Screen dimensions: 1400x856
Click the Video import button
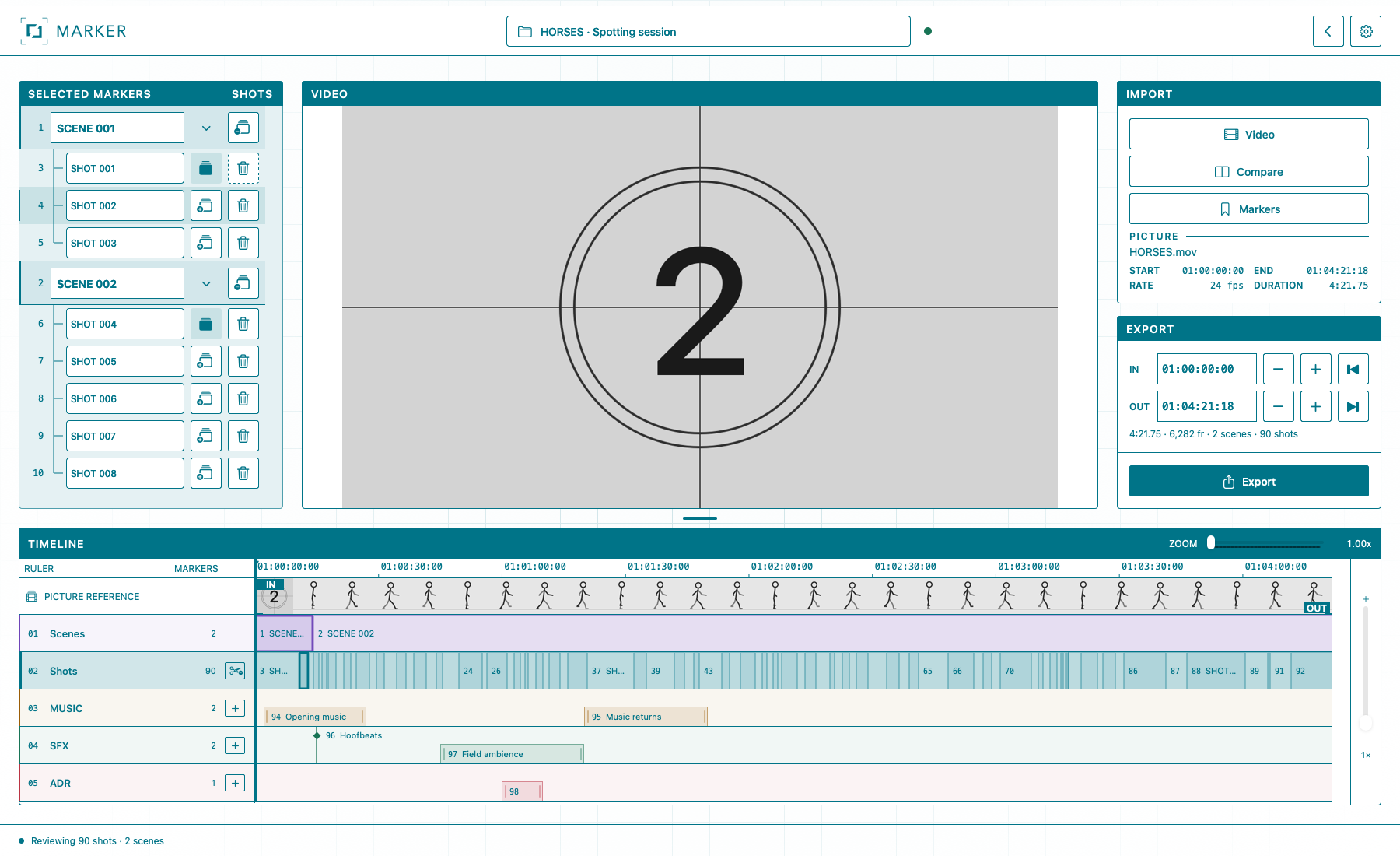(x=1249, y=134)
